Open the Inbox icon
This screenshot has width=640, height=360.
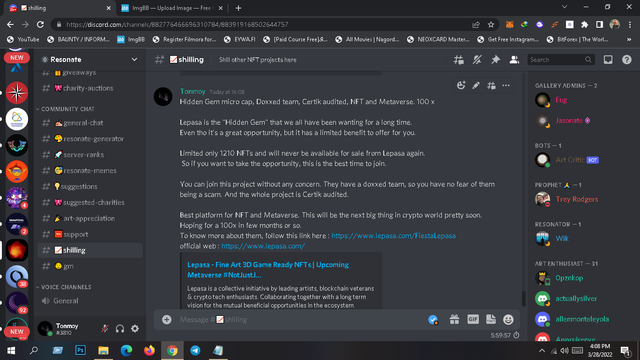608,60
